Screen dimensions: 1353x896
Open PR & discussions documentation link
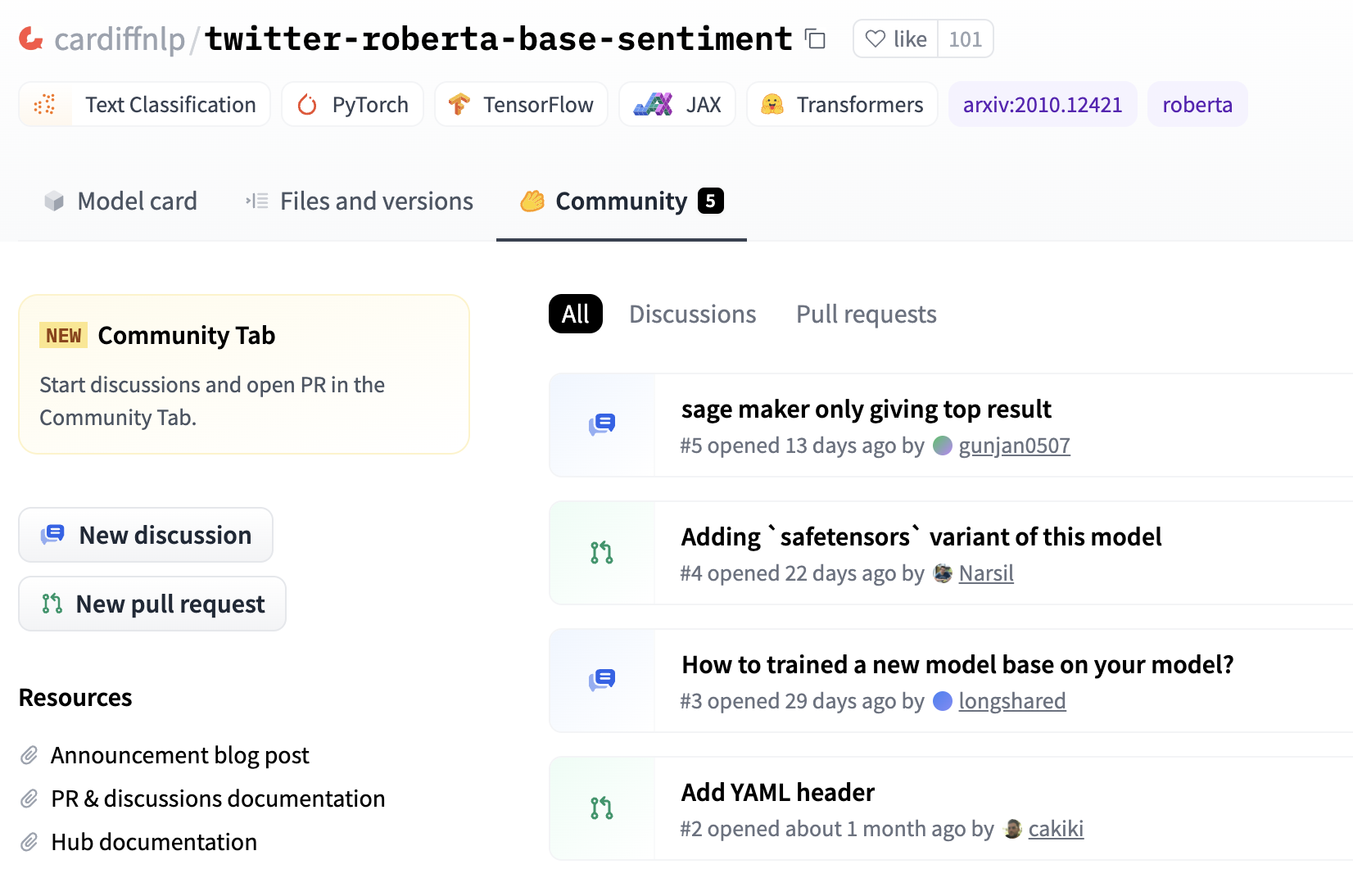pos(218,798)
